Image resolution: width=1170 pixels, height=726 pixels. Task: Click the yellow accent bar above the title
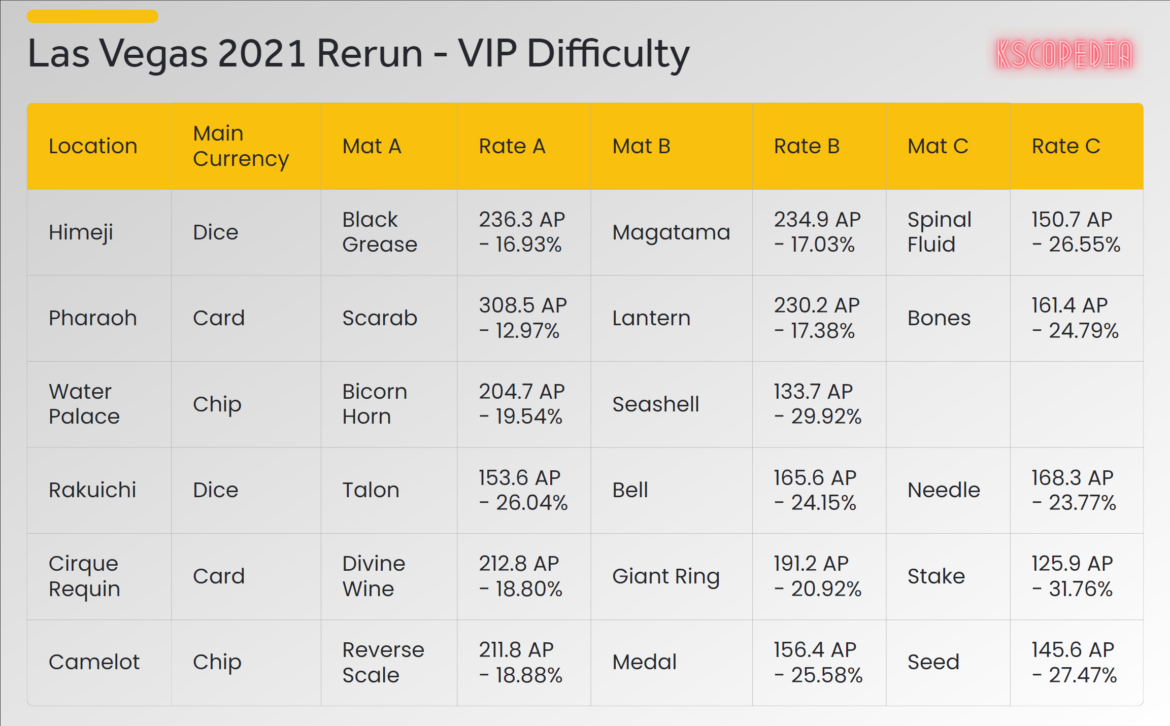92,16
